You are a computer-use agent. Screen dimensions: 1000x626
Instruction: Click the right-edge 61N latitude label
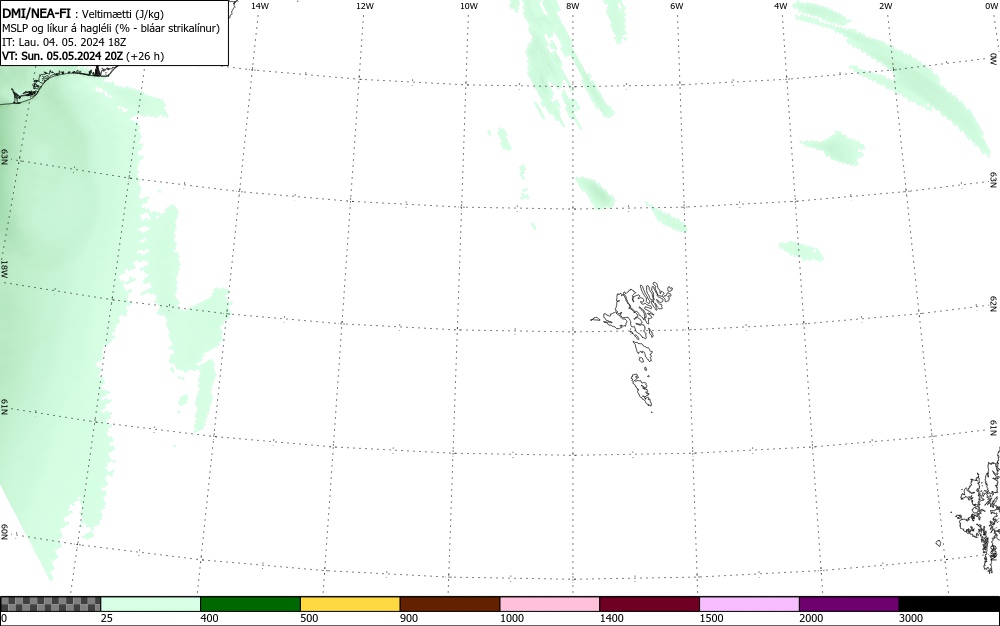(x=994, y=428)
